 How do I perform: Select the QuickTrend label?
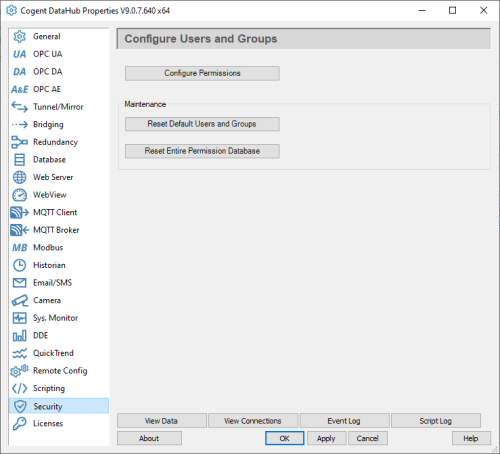click(53, 353)
